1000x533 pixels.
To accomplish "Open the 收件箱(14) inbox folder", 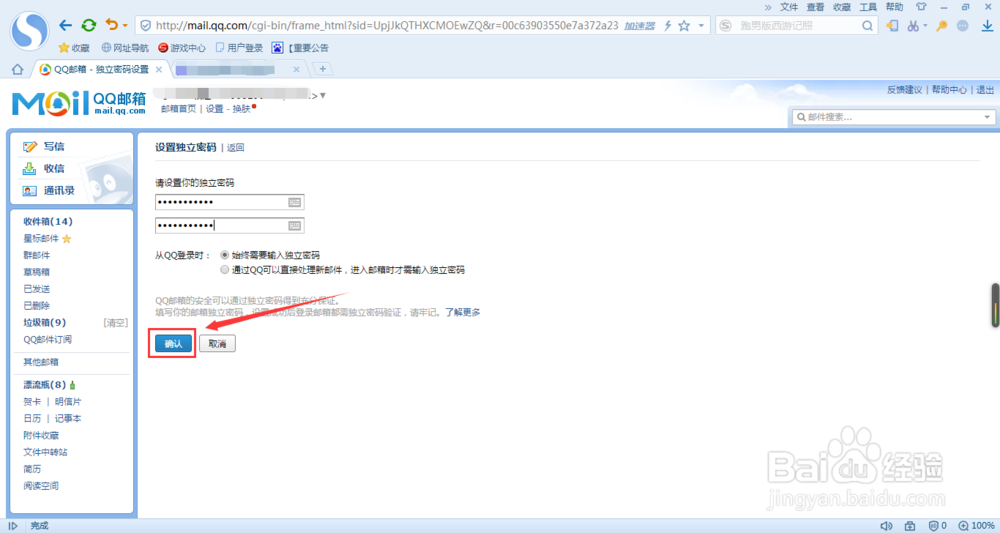I will (48, 221).
